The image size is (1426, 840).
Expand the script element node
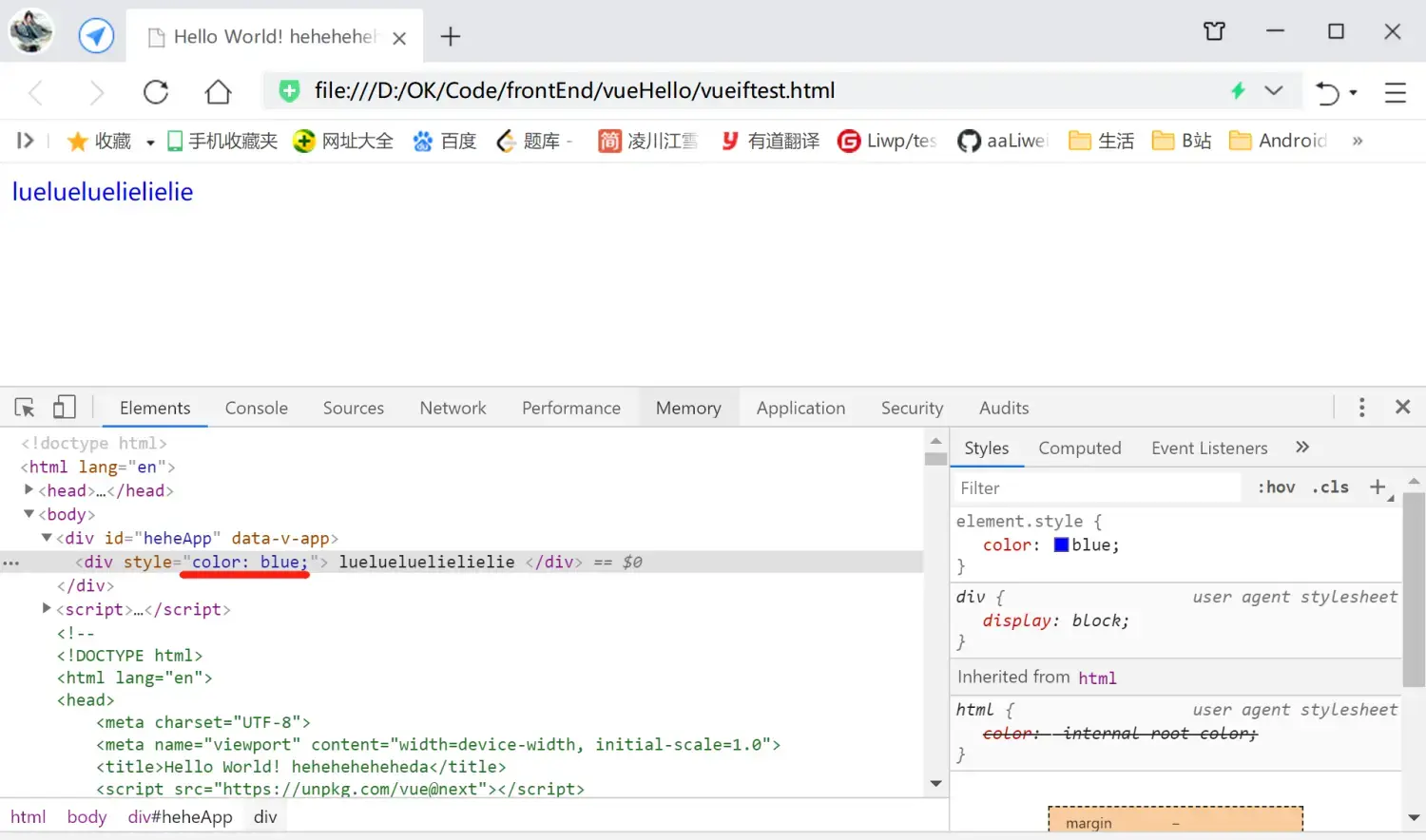47,608
